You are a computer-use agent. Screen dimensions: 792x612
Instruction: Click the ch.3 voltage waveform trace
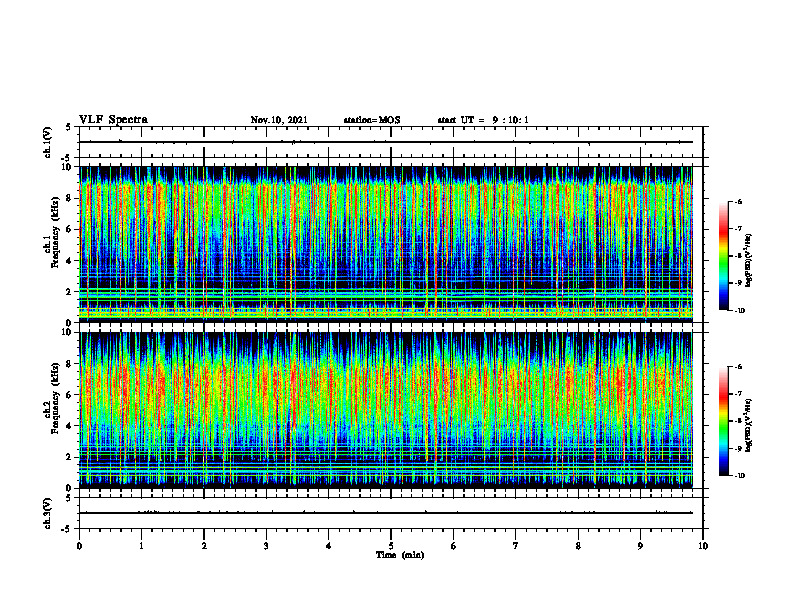386,513
